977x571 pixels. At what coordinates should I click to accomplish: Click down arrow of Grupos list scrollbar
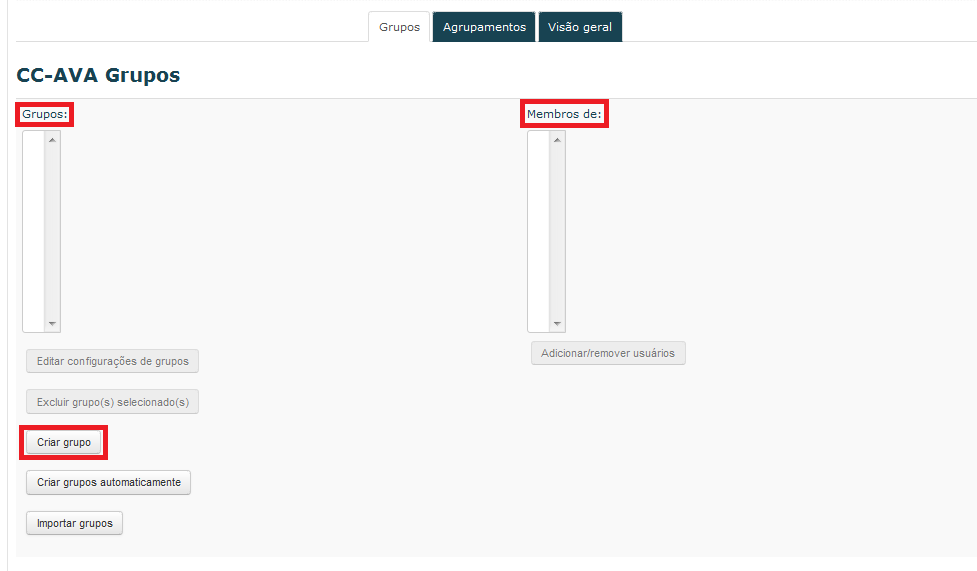point(53,324)
